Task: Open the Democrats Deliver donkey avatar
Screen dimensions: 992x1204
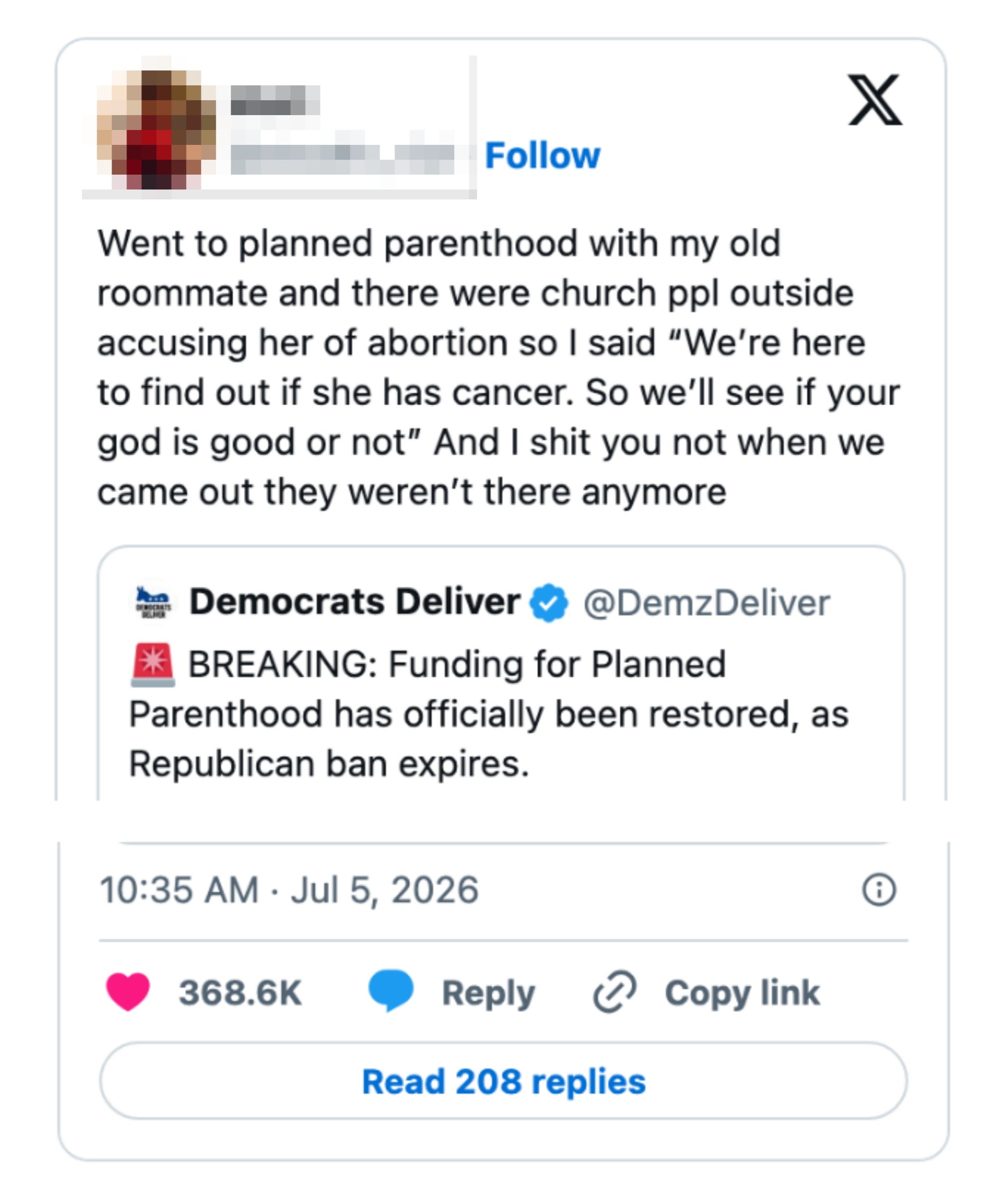Action: tap(152, 602)
